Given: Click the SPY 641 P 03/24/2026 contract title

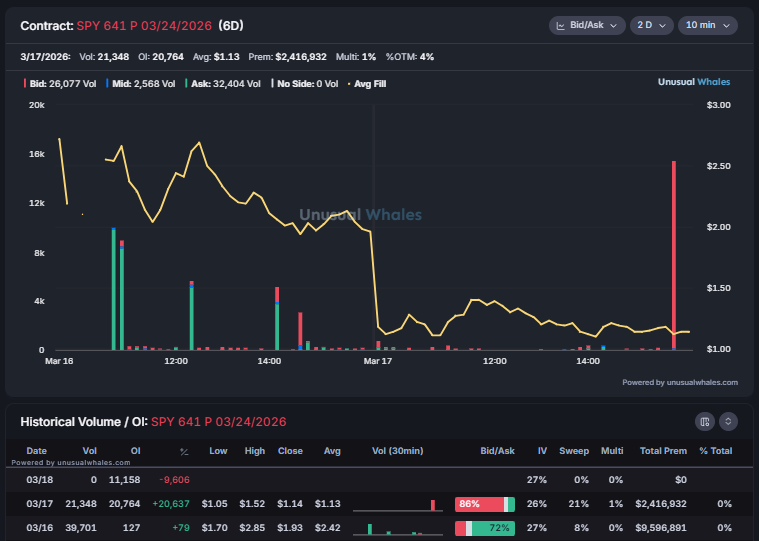Looking at the screenshot, I should (x=144, y=26).
